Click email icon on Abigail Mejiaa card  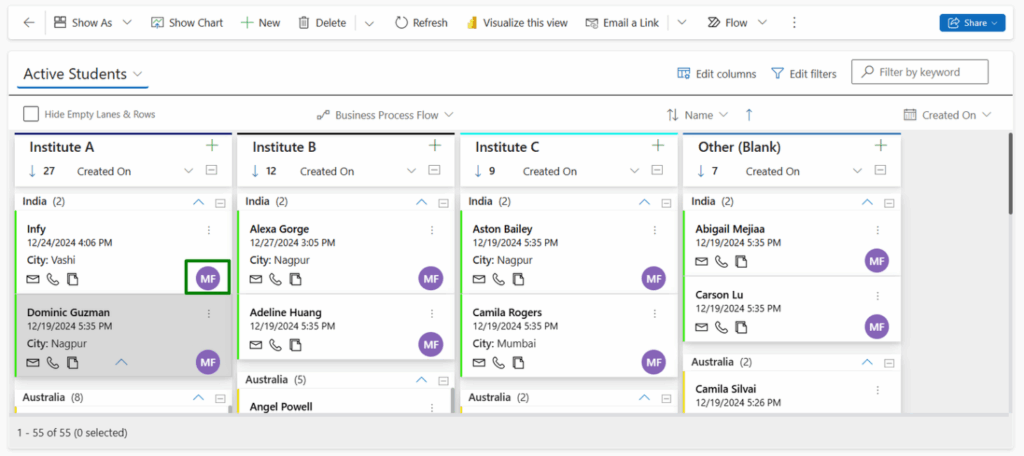(701, 261)
